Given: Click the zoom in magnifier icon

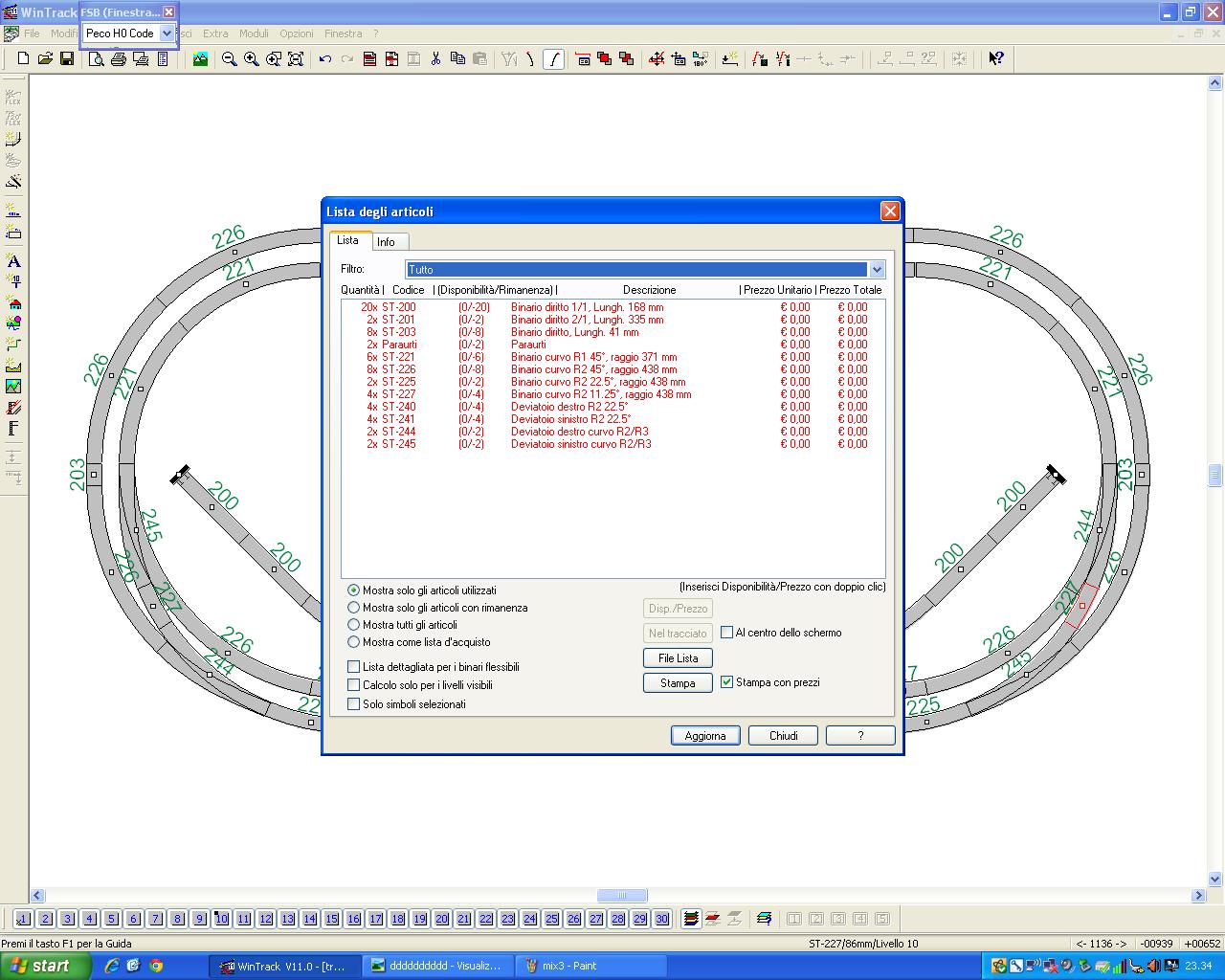Looking at the screenshot, I should tap(252, 59).
